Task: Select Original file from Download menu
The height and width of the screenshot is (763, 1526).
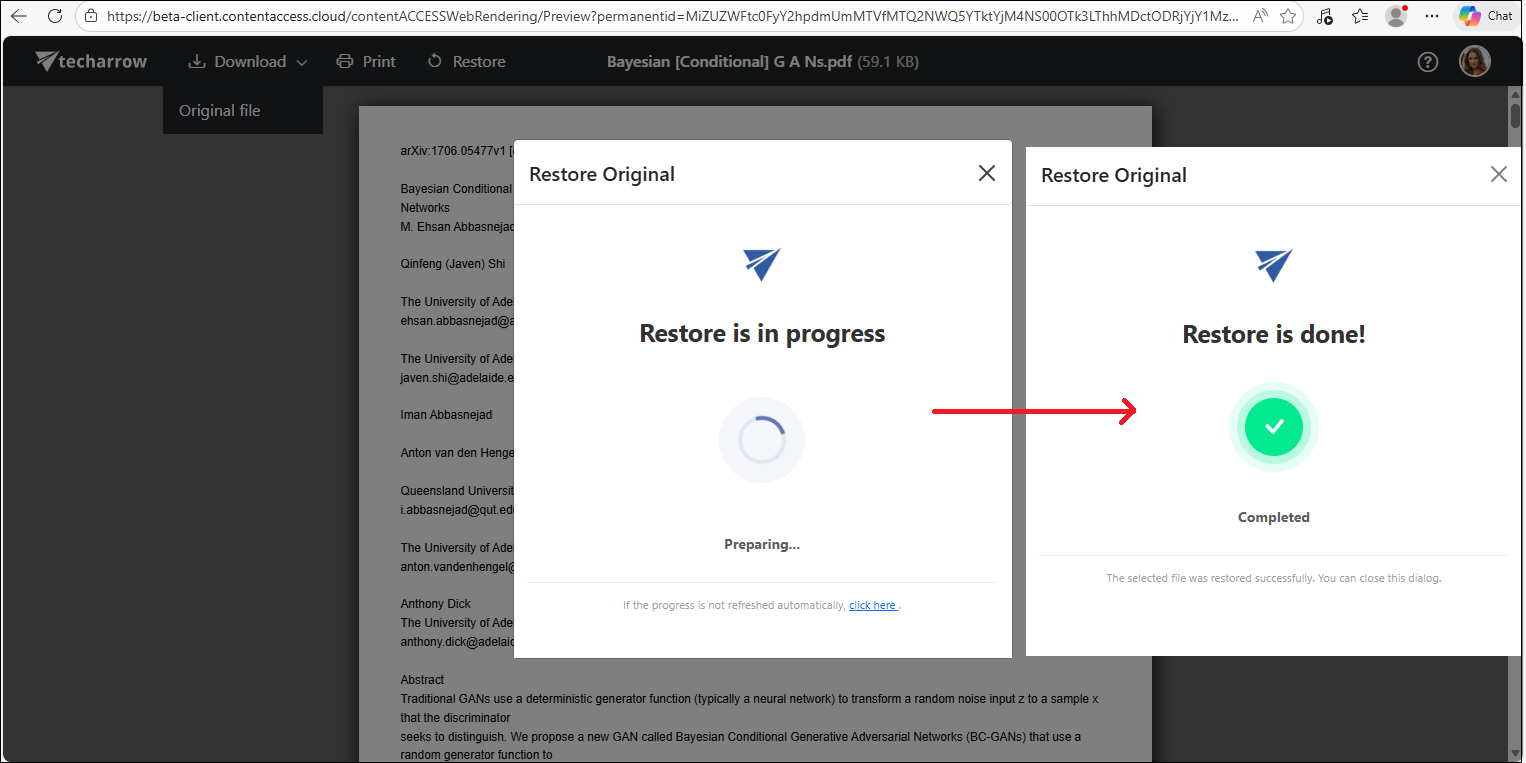Action: [x=219, y=110]
